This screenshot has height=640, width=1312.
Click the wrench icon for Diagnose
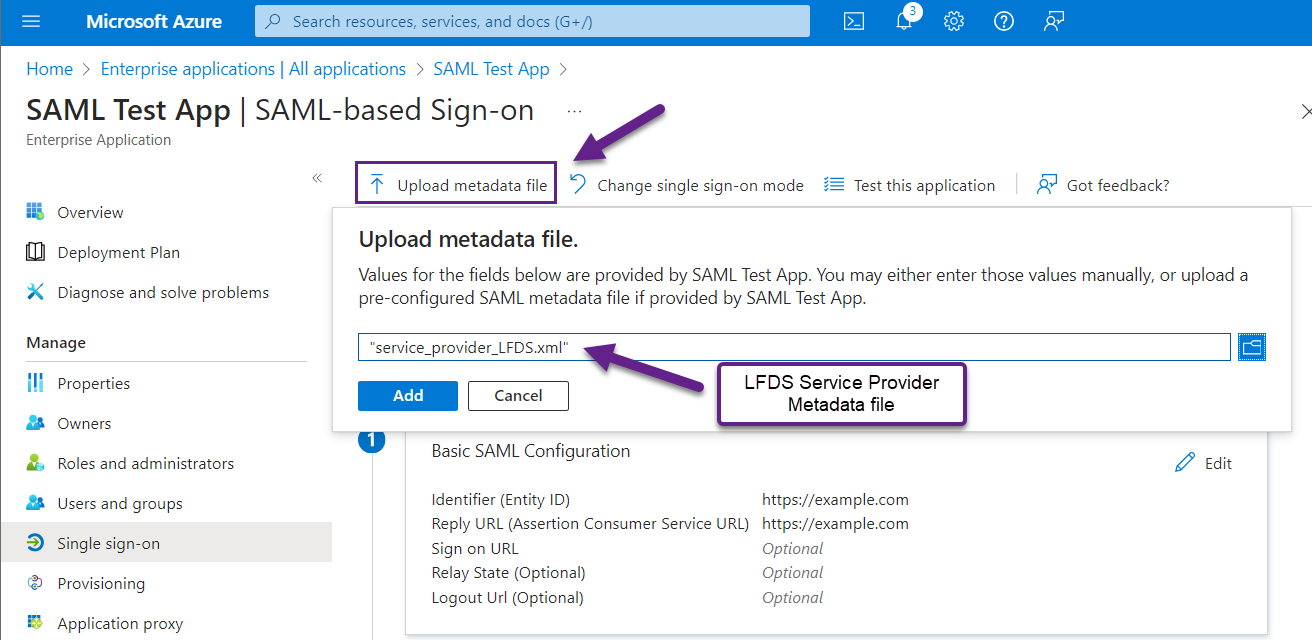click(35, 292)
